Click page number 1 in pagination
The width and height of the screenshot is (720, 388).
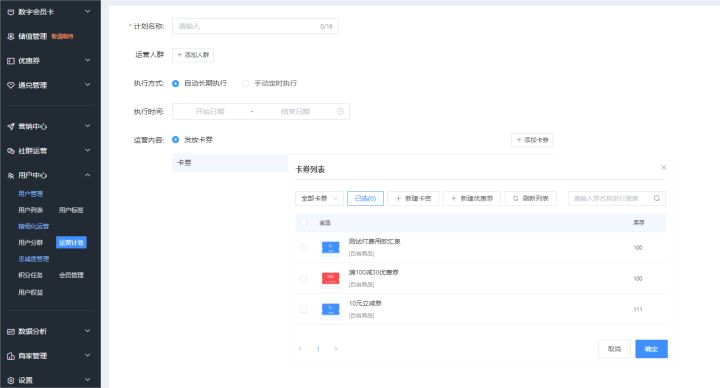tap(318, 349)
